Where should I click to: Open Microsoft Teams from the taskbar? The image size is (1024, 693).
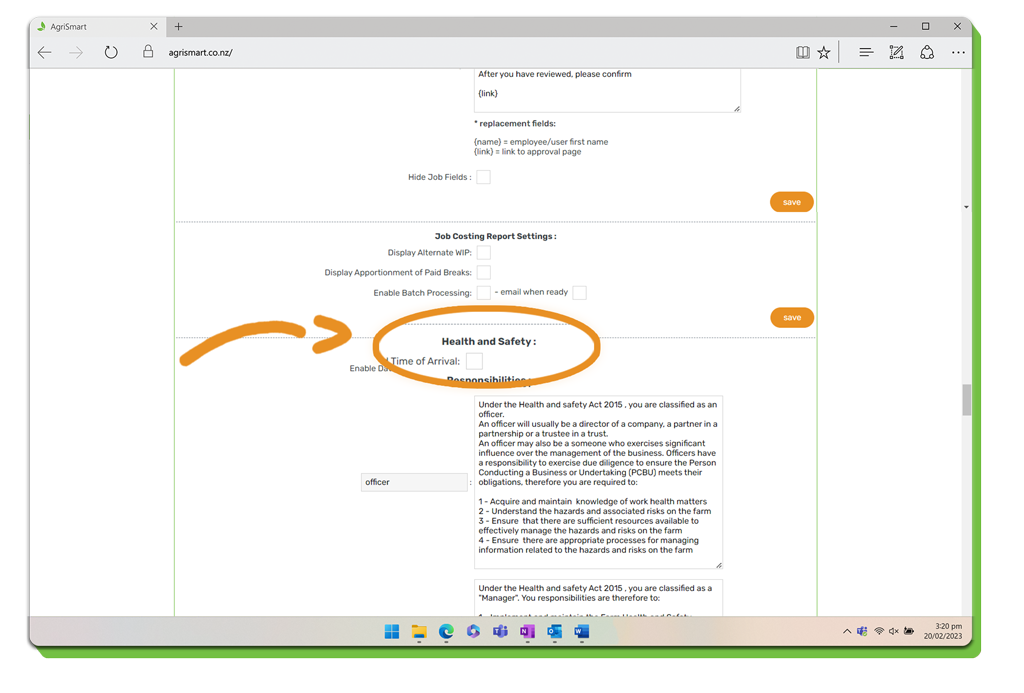[500, 632]
